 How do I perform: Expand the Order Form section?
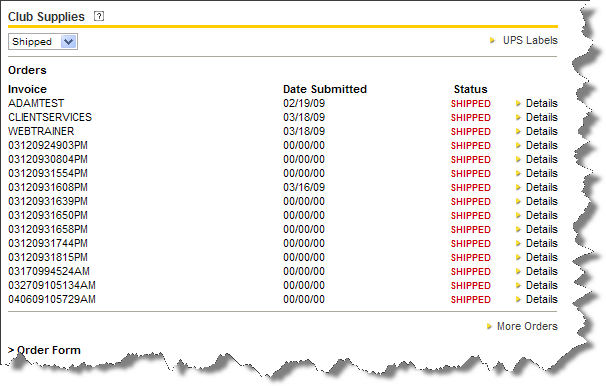(x=44, y=350)
